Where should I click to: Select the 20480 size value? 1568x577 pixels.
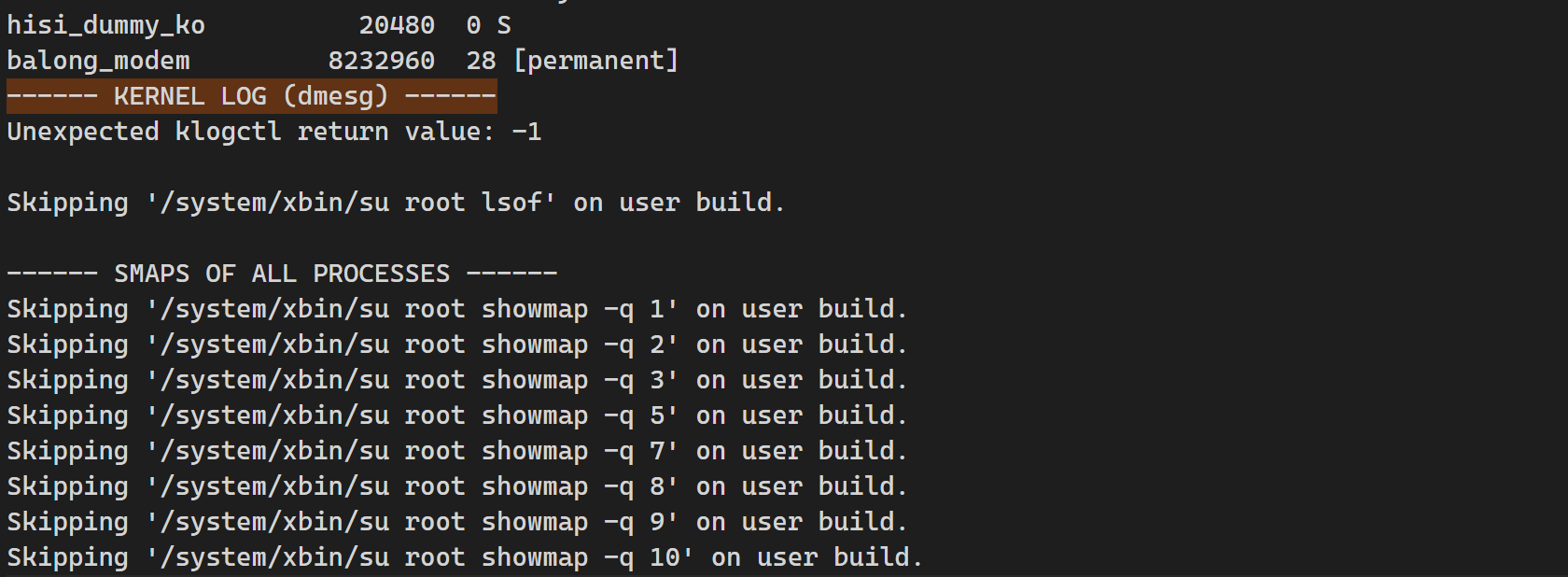pyautogui.click(x=397, y=25)
